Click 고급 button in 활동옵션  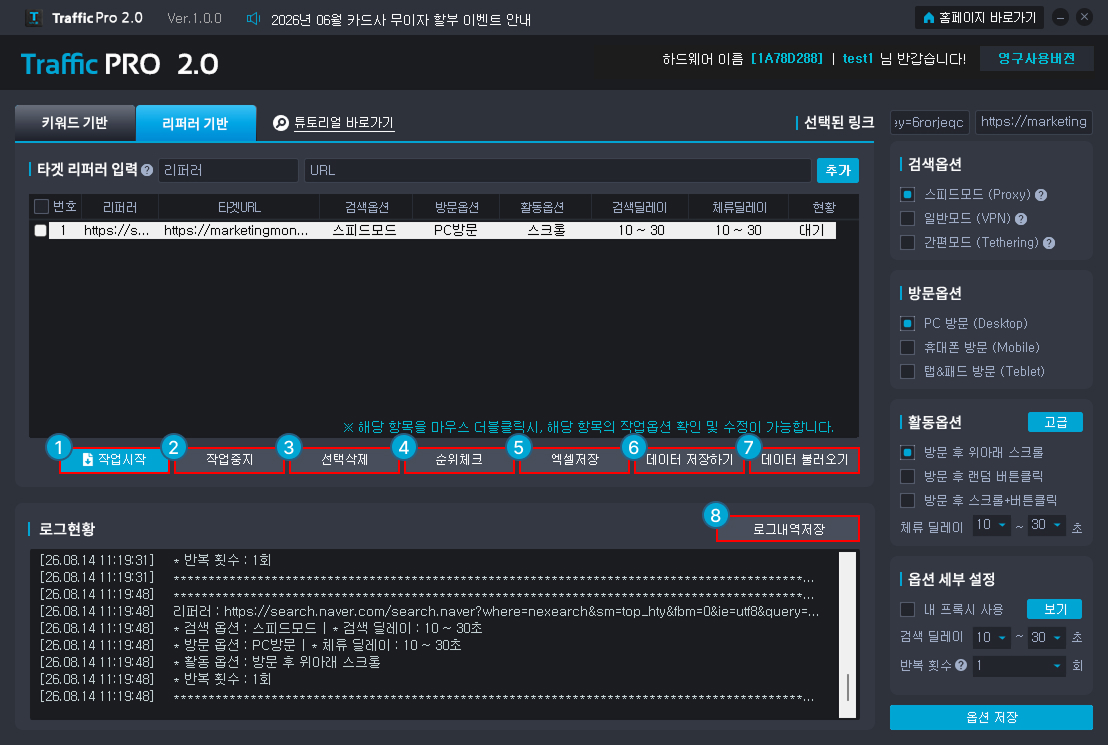1056,422
